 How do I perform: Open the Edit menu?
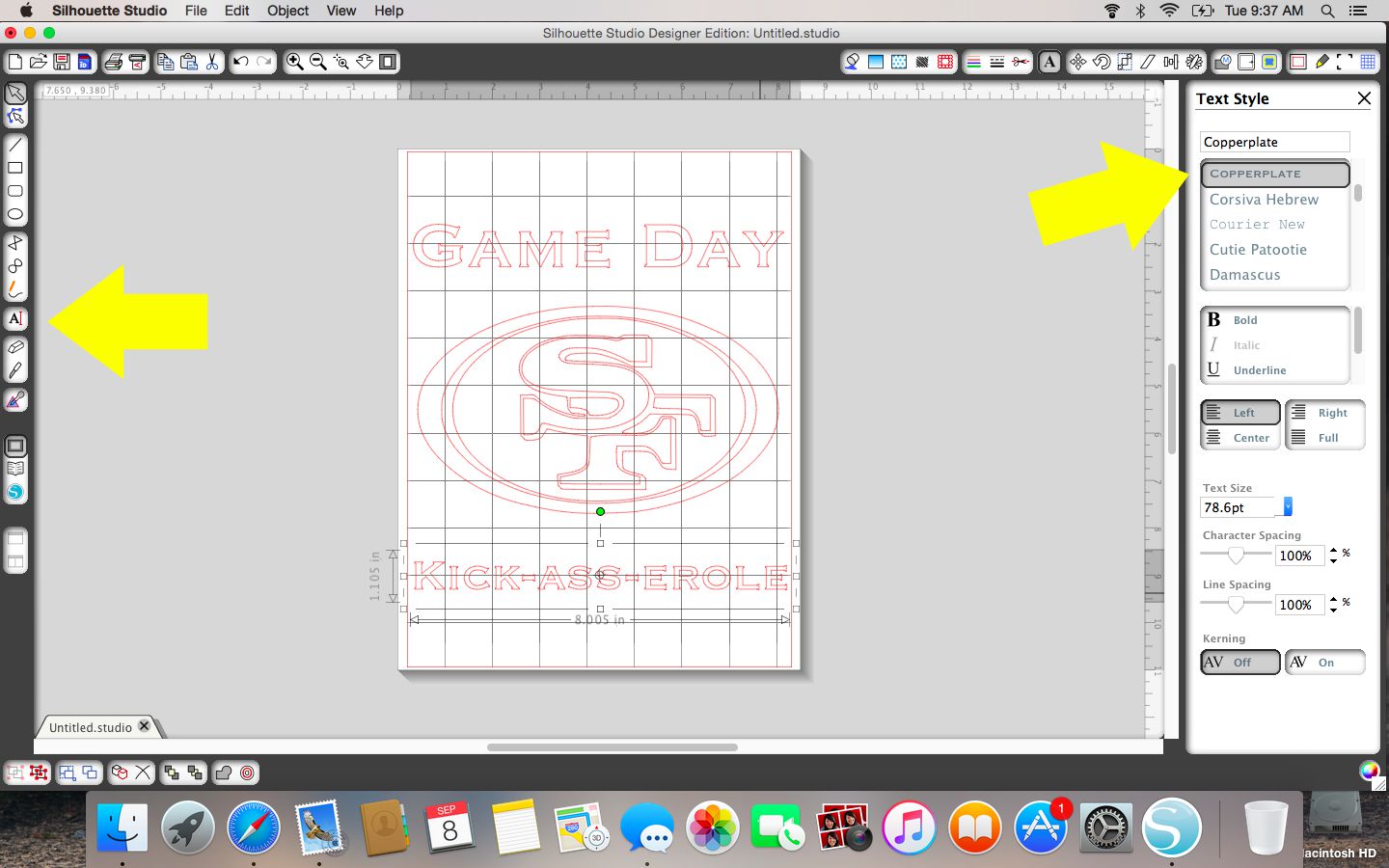237,11
